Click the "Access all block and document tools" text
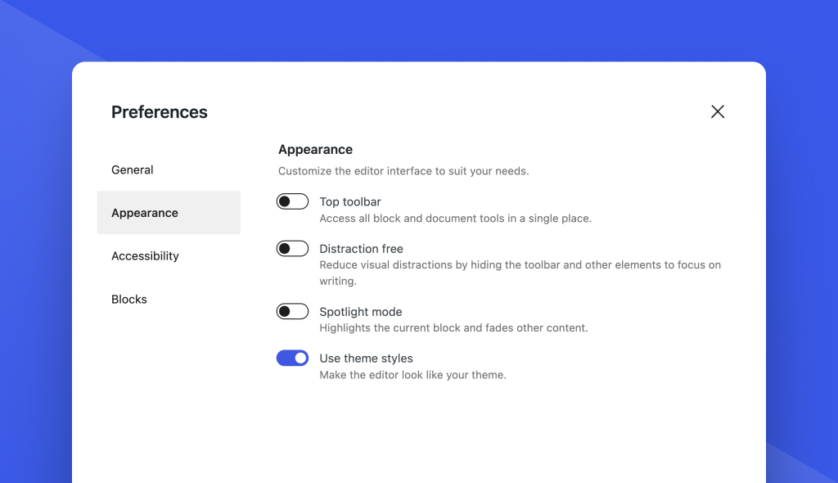Screen dimensions: 838x483 [455, 219]
